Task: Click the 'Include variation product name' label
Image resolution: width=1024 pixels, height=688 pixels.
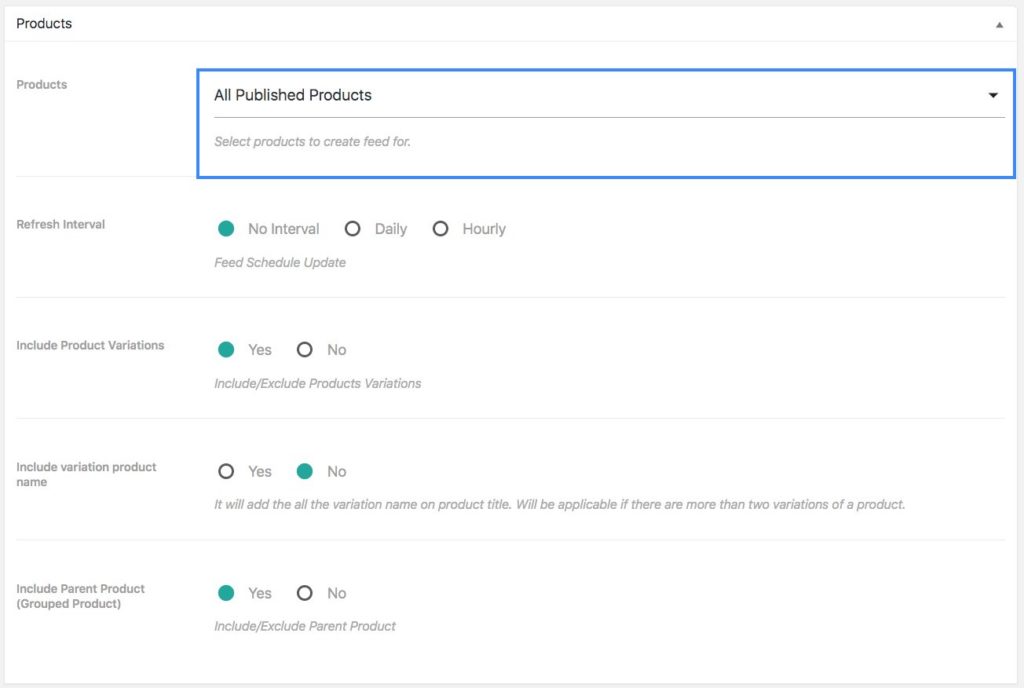Action: tap(86, 475)
